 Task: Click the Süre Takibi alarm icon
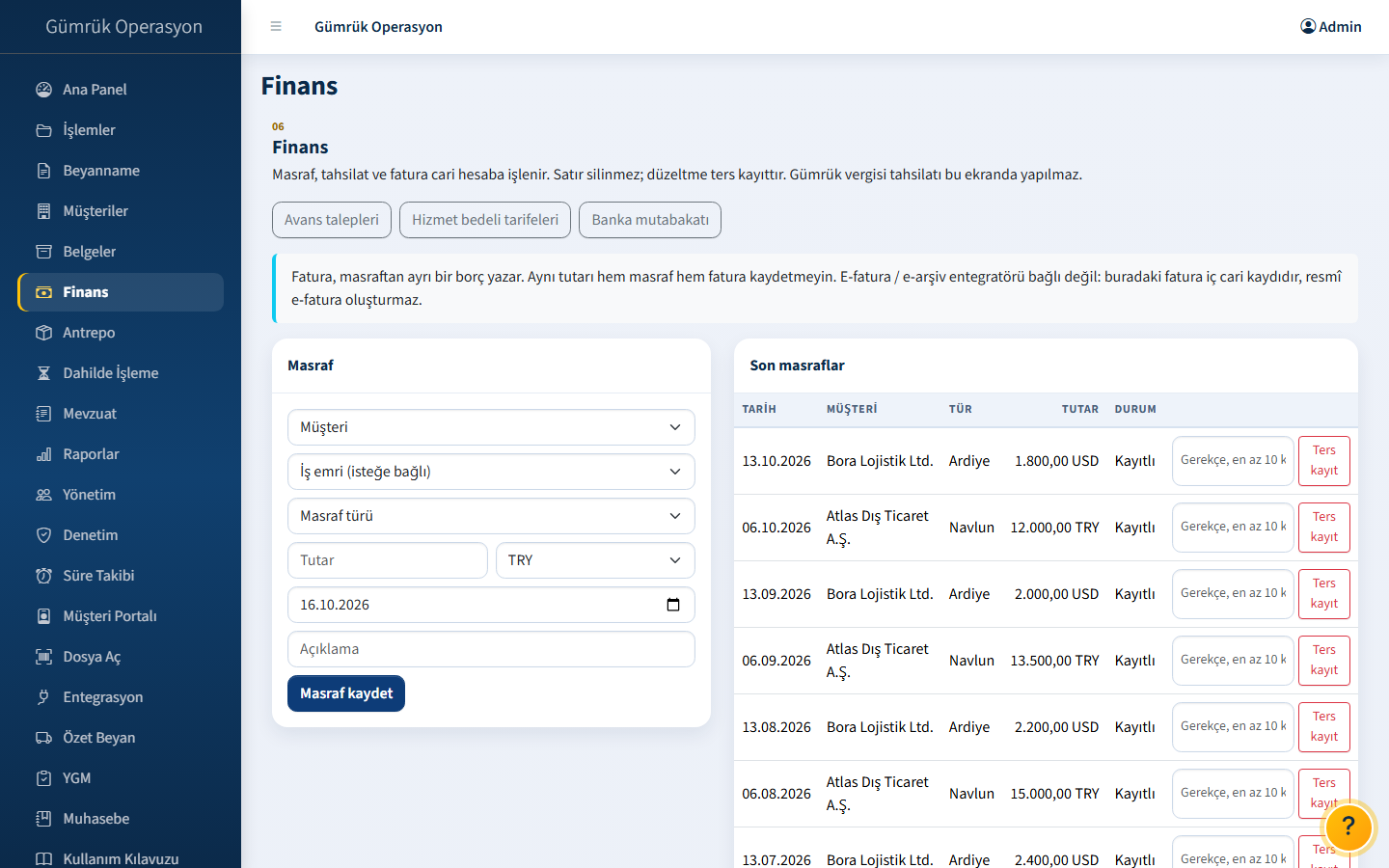click(43, 576)
